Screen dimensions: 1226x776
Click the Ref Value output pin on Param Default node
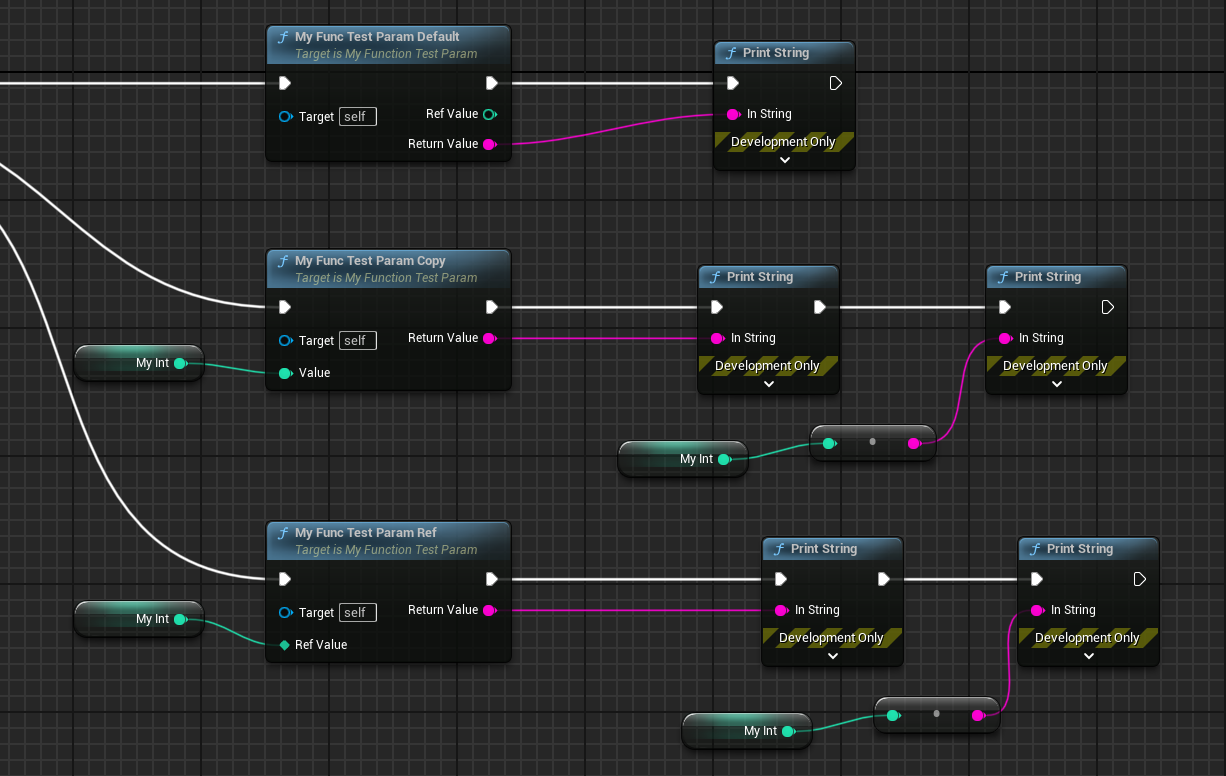click(489, 114)
